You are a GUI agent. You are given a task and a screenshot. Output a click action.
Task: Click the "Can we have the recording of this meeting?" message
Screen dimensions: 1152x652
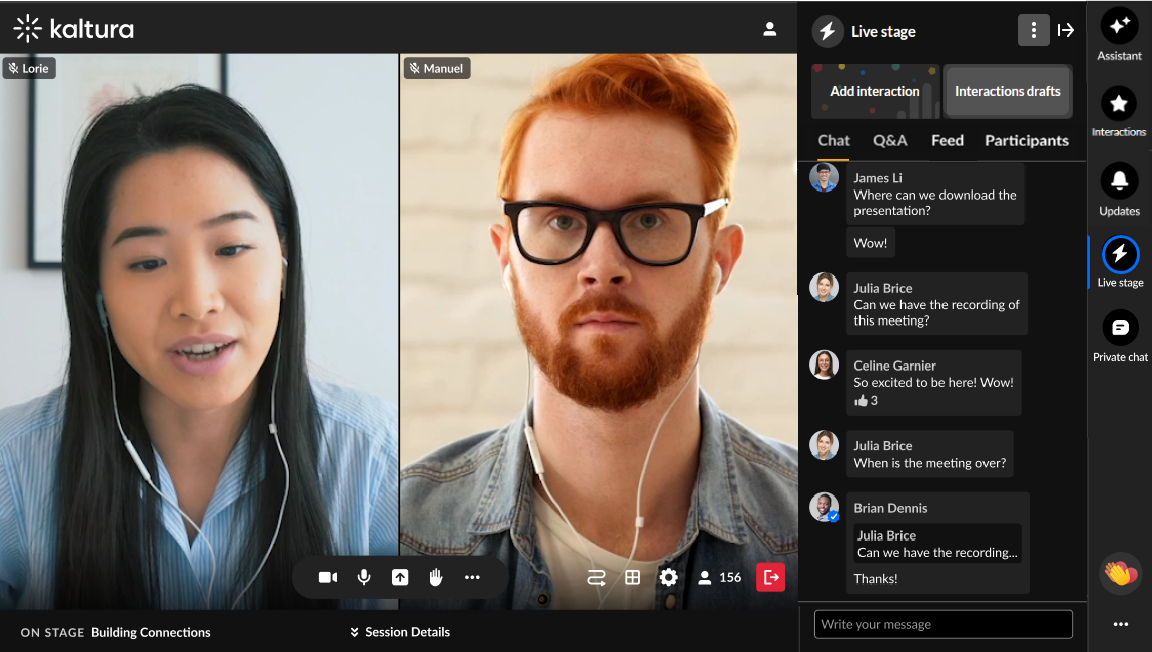pos(937,304)
